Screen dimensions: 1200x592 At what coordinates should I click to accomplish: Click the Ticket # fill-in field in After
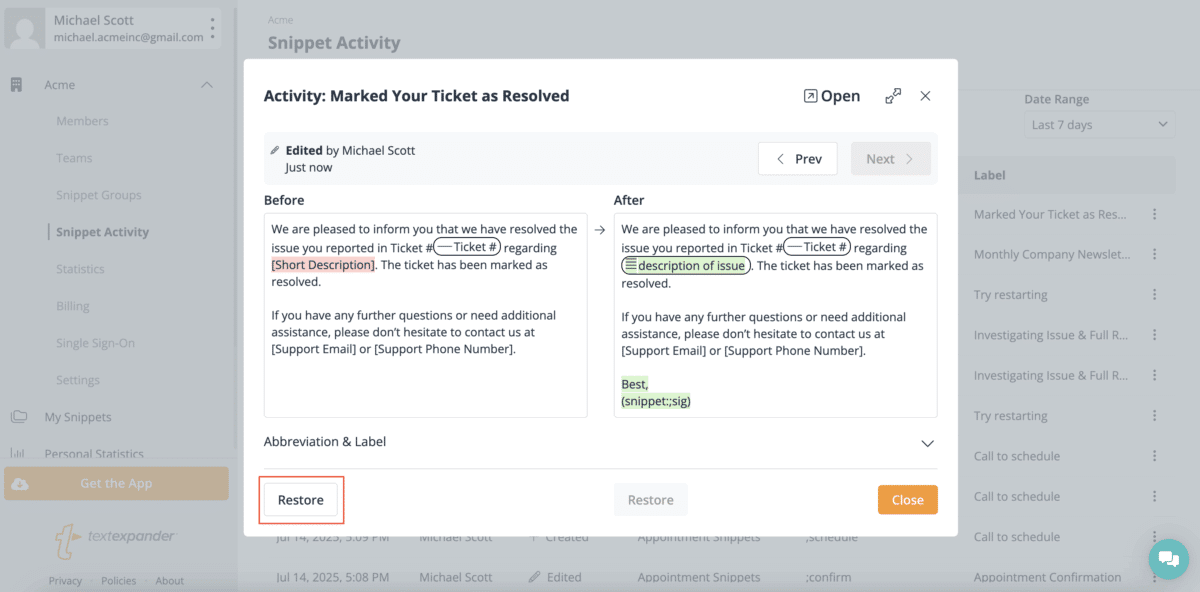pos(817,247)
